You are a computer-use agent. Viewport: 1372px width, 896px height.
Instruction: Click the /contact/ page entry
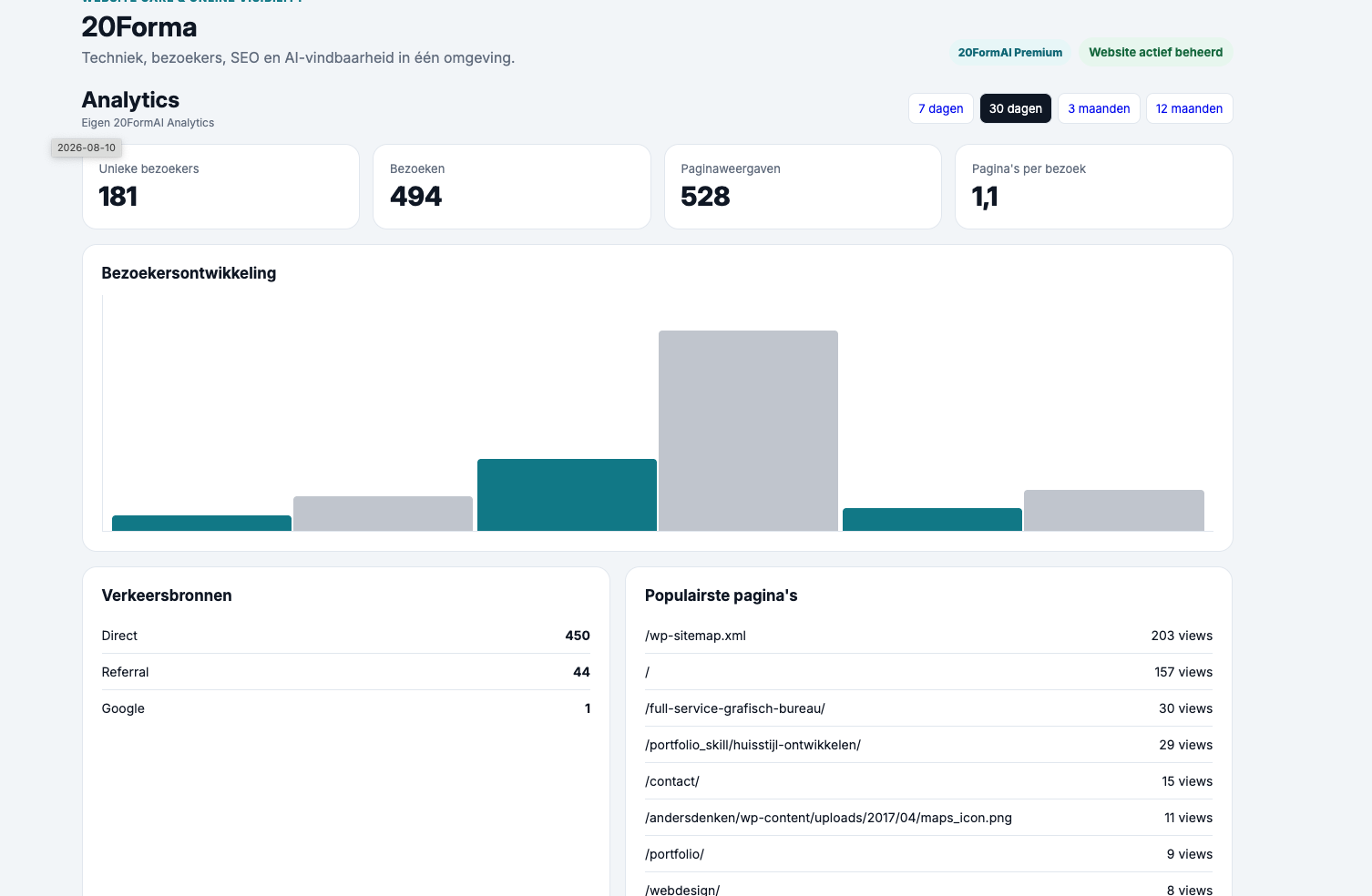(x=928, y=781)
